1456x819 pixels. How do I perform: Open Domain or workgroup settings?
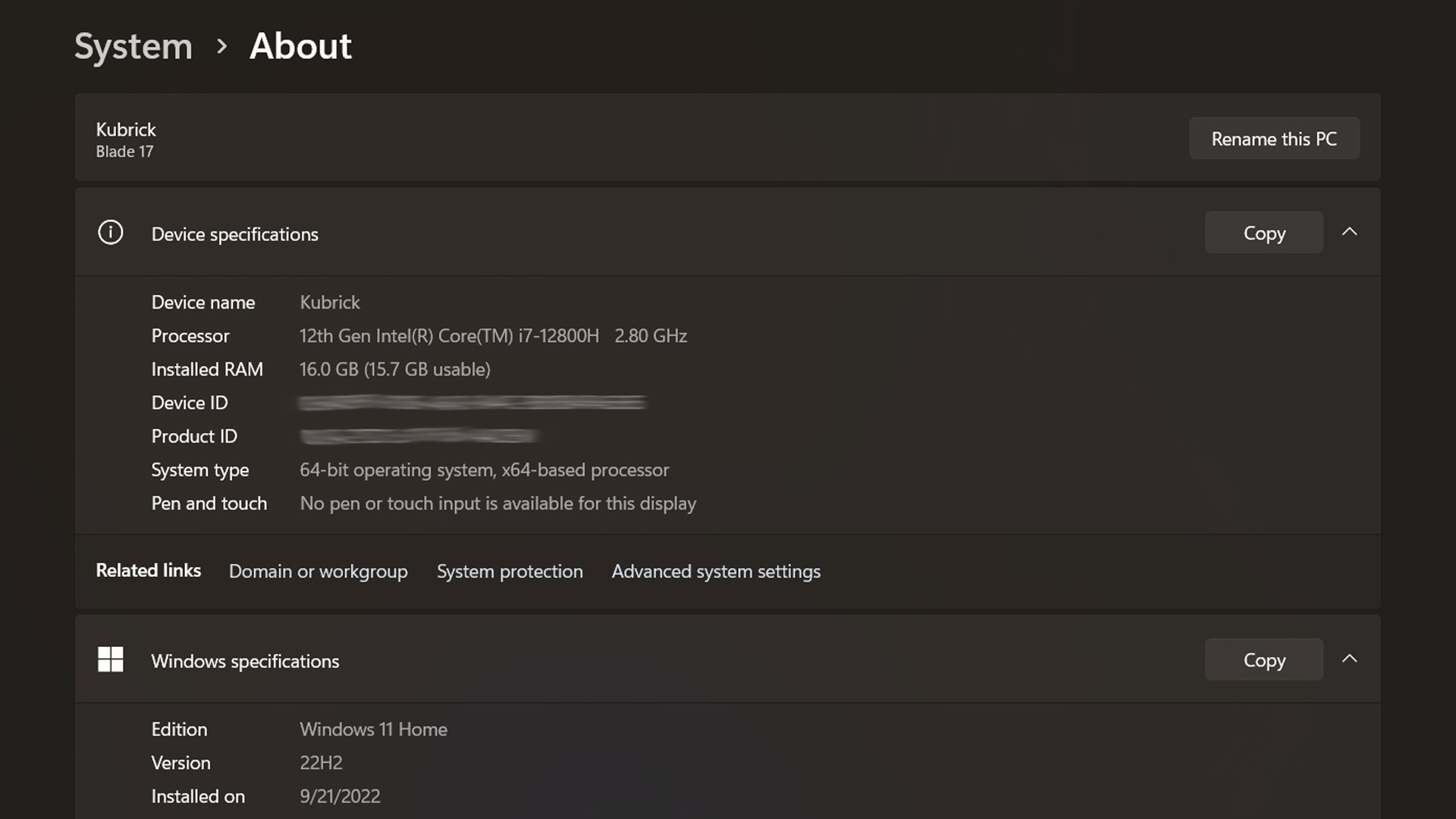(x=318, y=570)
